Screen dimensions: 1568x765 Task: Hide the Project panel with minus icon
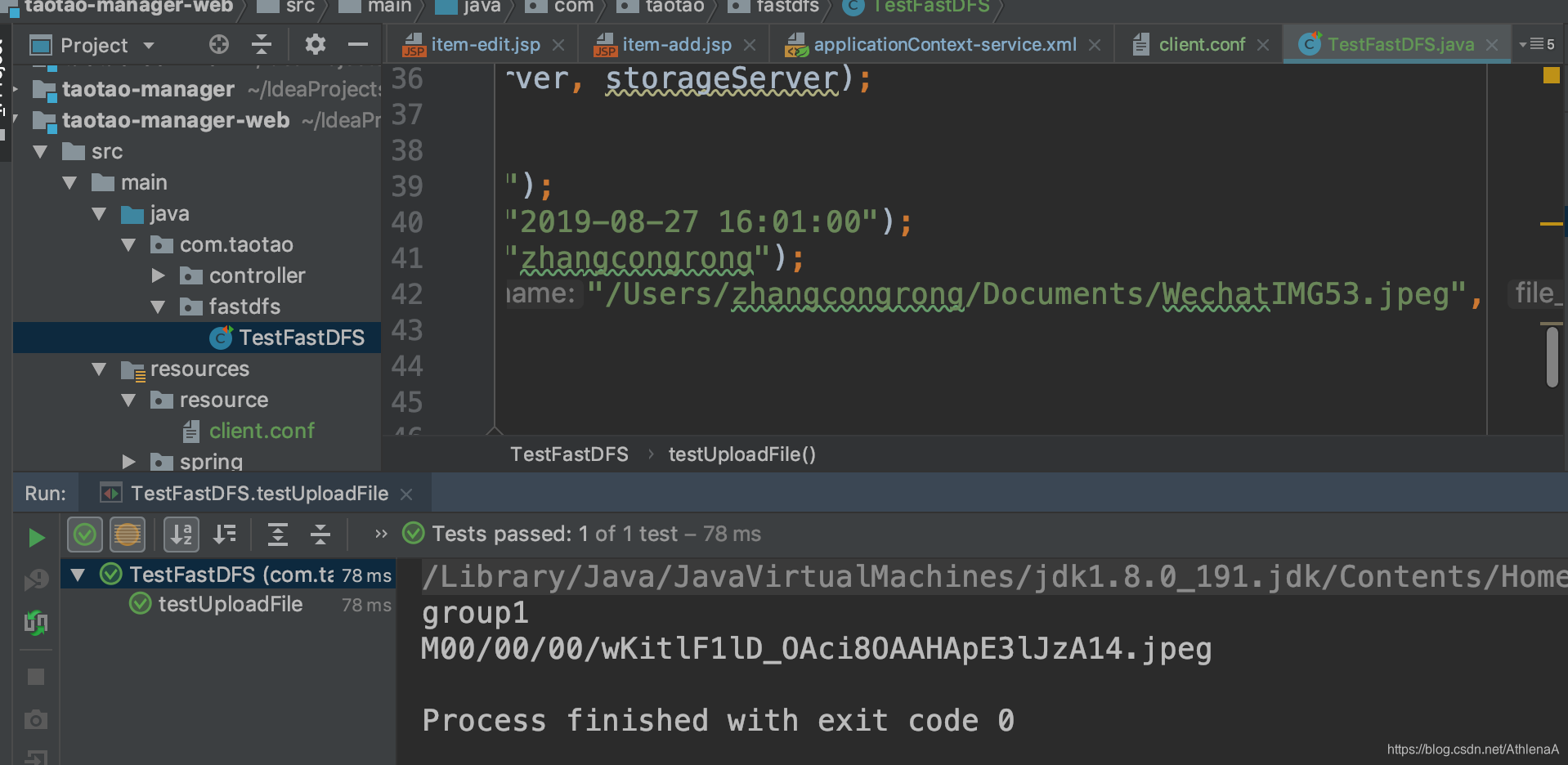click(x=358, y=44)
